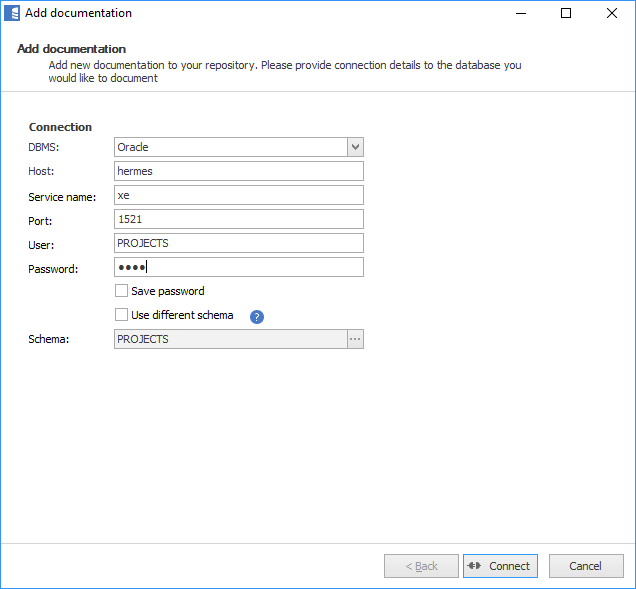
Task: Click the Dataedo app icon in title bar
Action: pyautogui.click(x=12, y=13)
